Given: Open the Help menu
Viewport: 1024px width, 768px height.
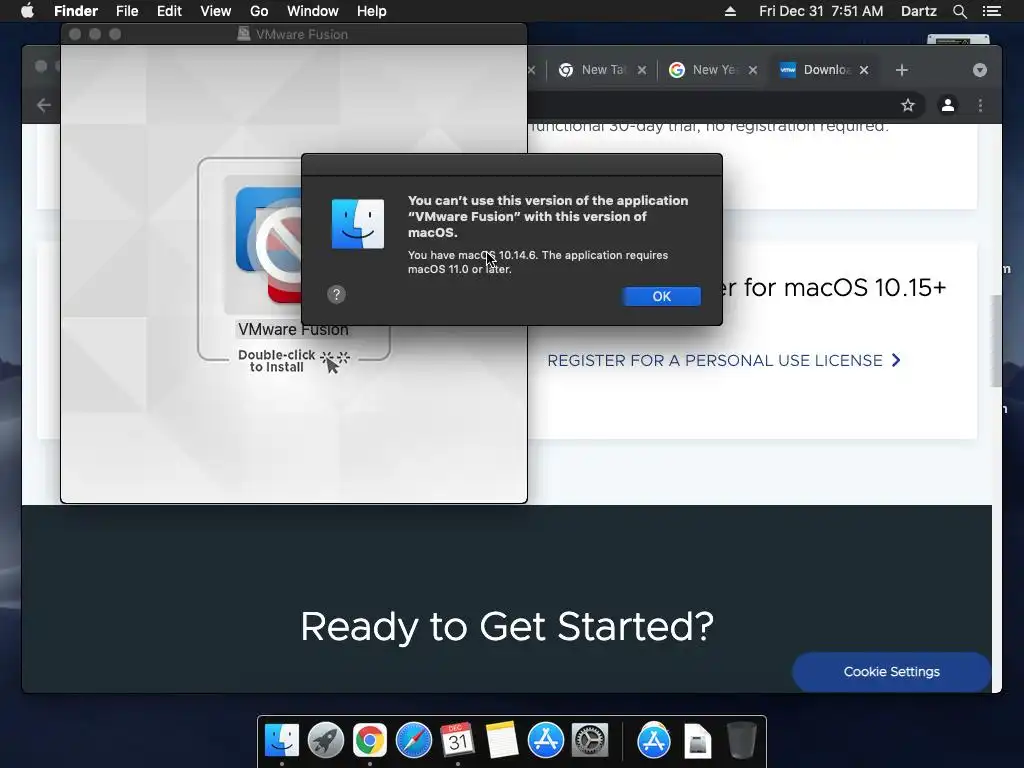Looking at the screenshot, I should 372,11.
